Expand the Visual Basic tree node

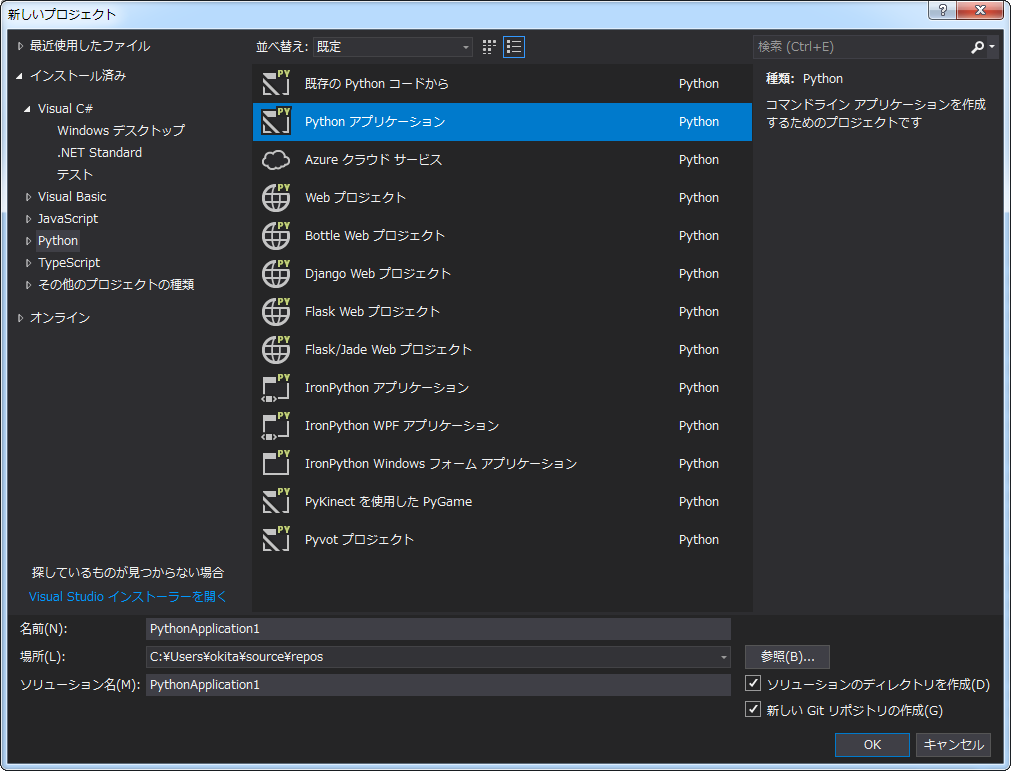coord(28,197)
